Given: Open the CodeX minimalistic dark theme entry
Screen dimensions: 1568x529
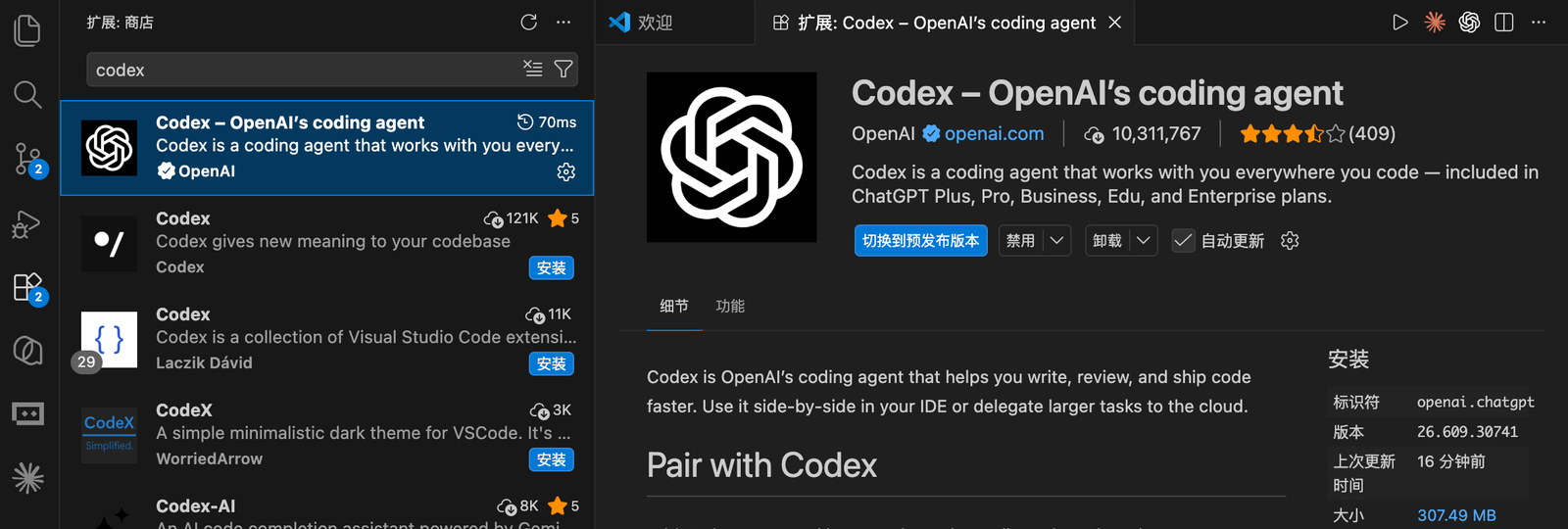Looking at the screenshot, I should click(327, 434).
